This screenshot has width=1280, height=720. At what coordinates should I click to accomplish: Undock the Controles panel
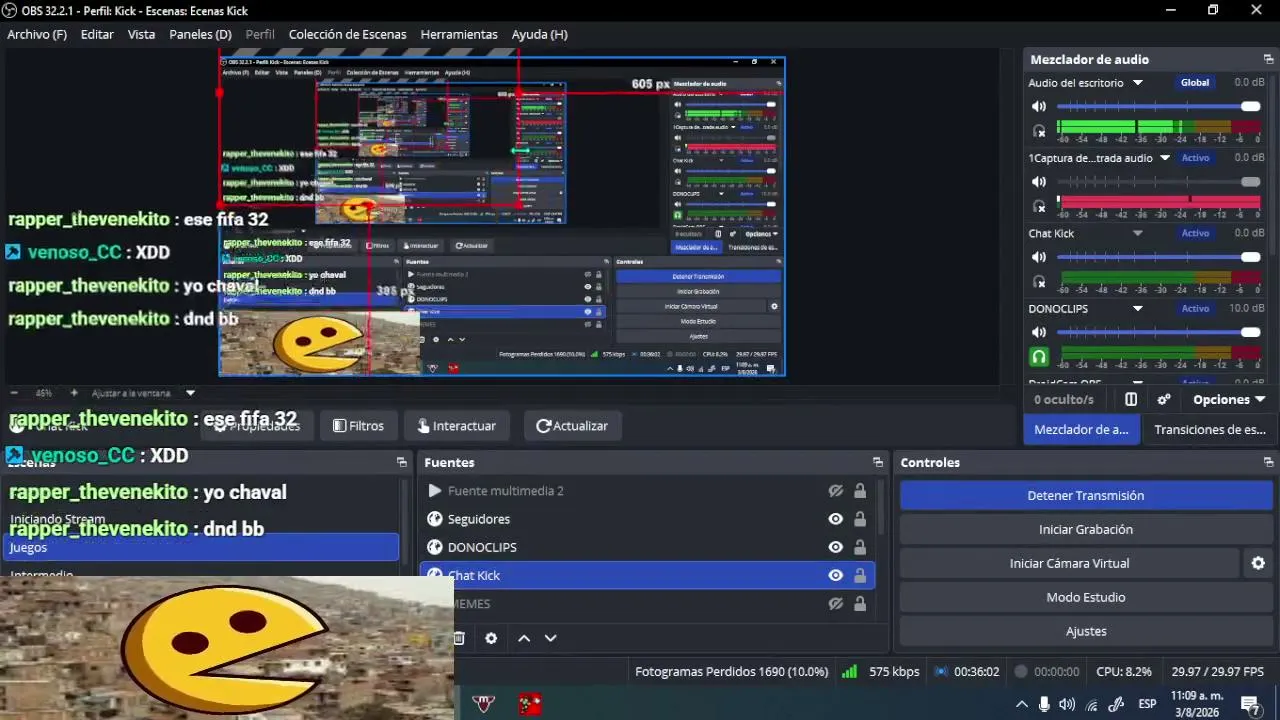point(1269,462)
